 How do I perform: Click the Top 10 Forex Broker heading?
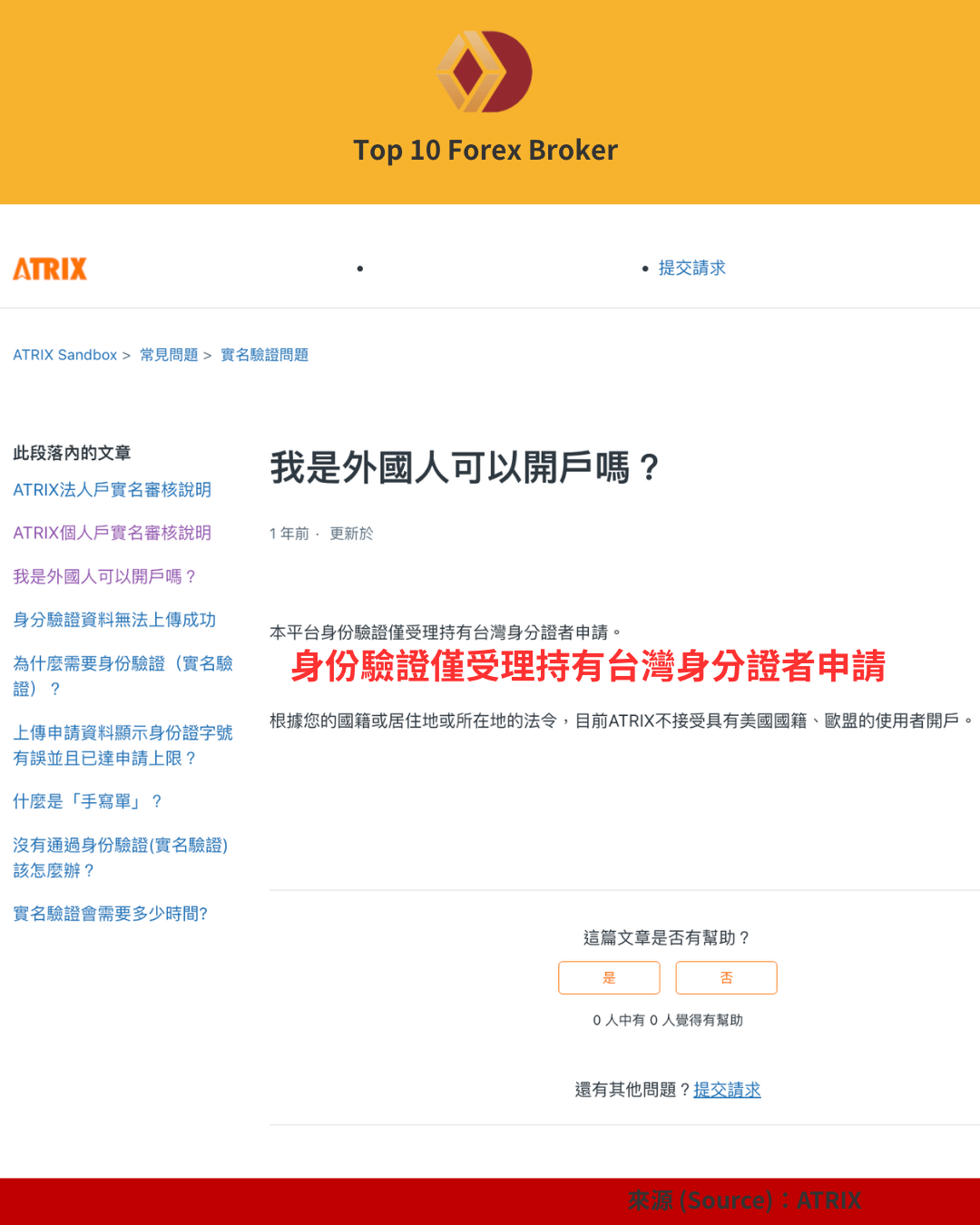point(485,150)
